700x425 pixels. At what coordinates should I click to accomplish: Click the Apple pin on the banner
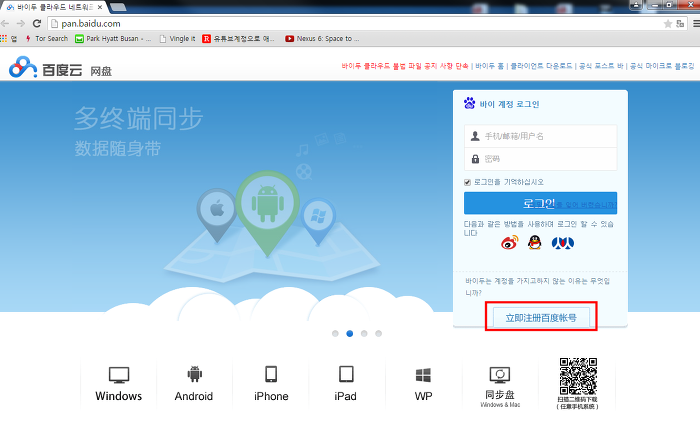[x=217, y=215]
